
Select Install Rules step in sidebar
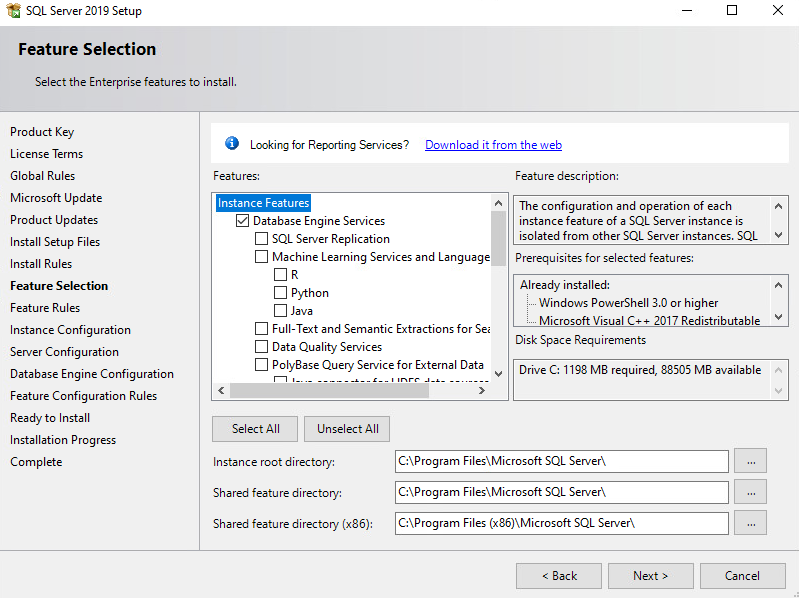pyautogui.click(x=41, y=264)
